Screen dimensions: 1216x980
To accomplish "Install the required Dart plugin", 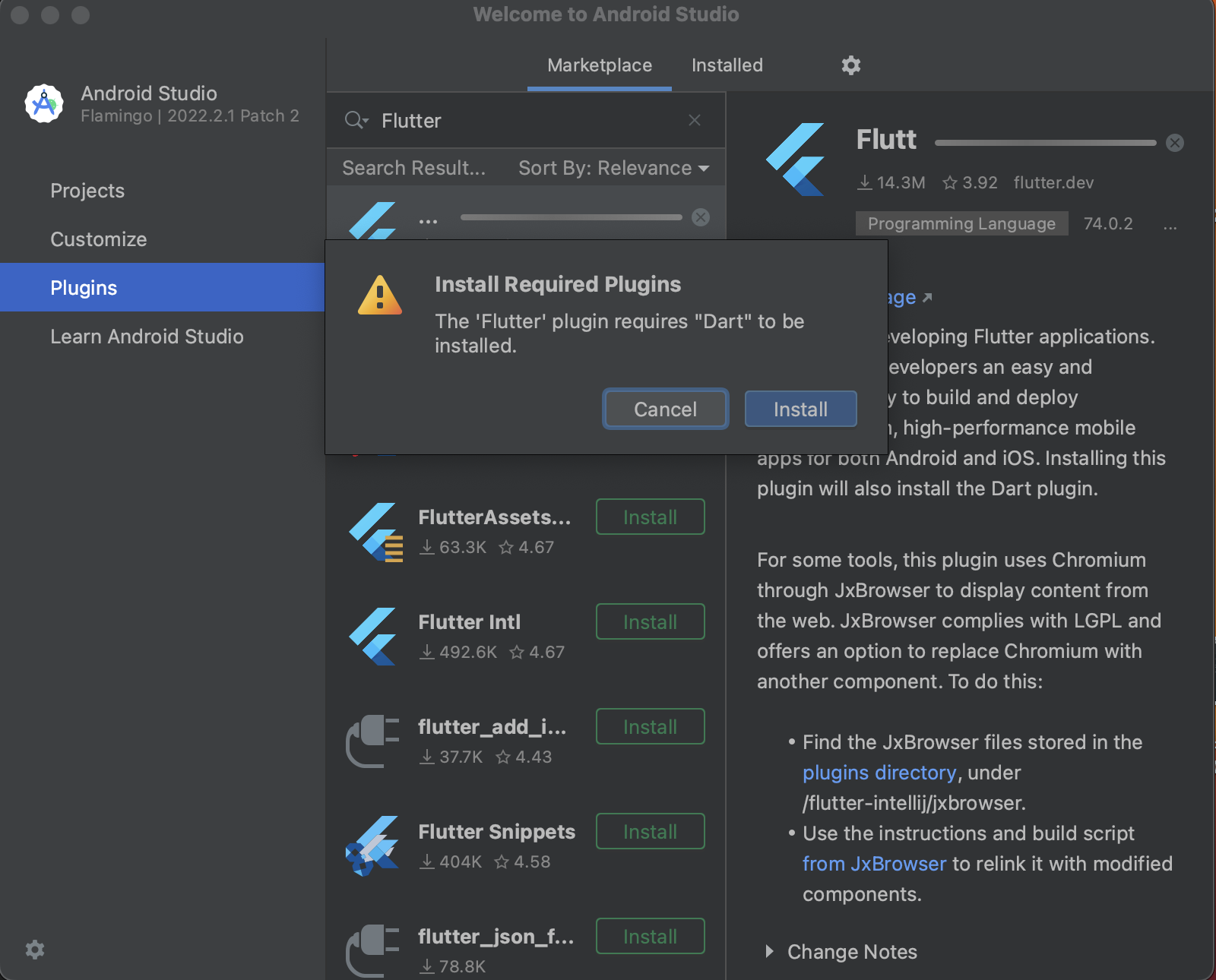I will coord(800,409).
